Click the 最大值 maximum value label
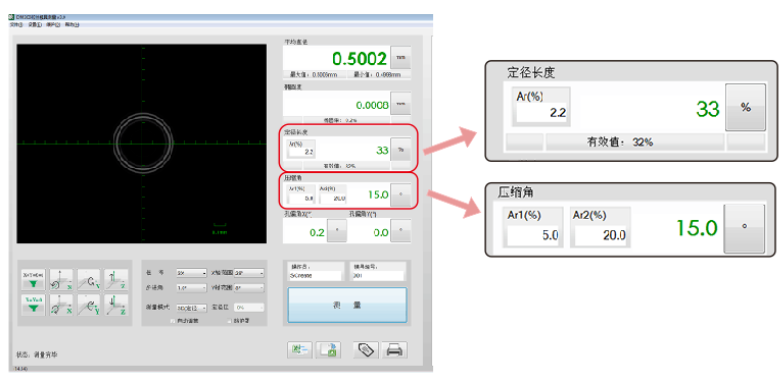This screenshot has height=377, width=783. 313,74
